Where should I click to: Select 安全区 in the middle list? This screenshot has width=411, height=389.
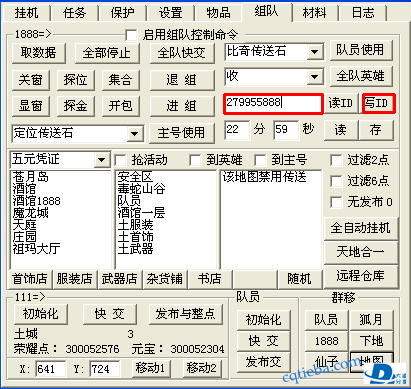pyautogui.click(x=135, y=177)
